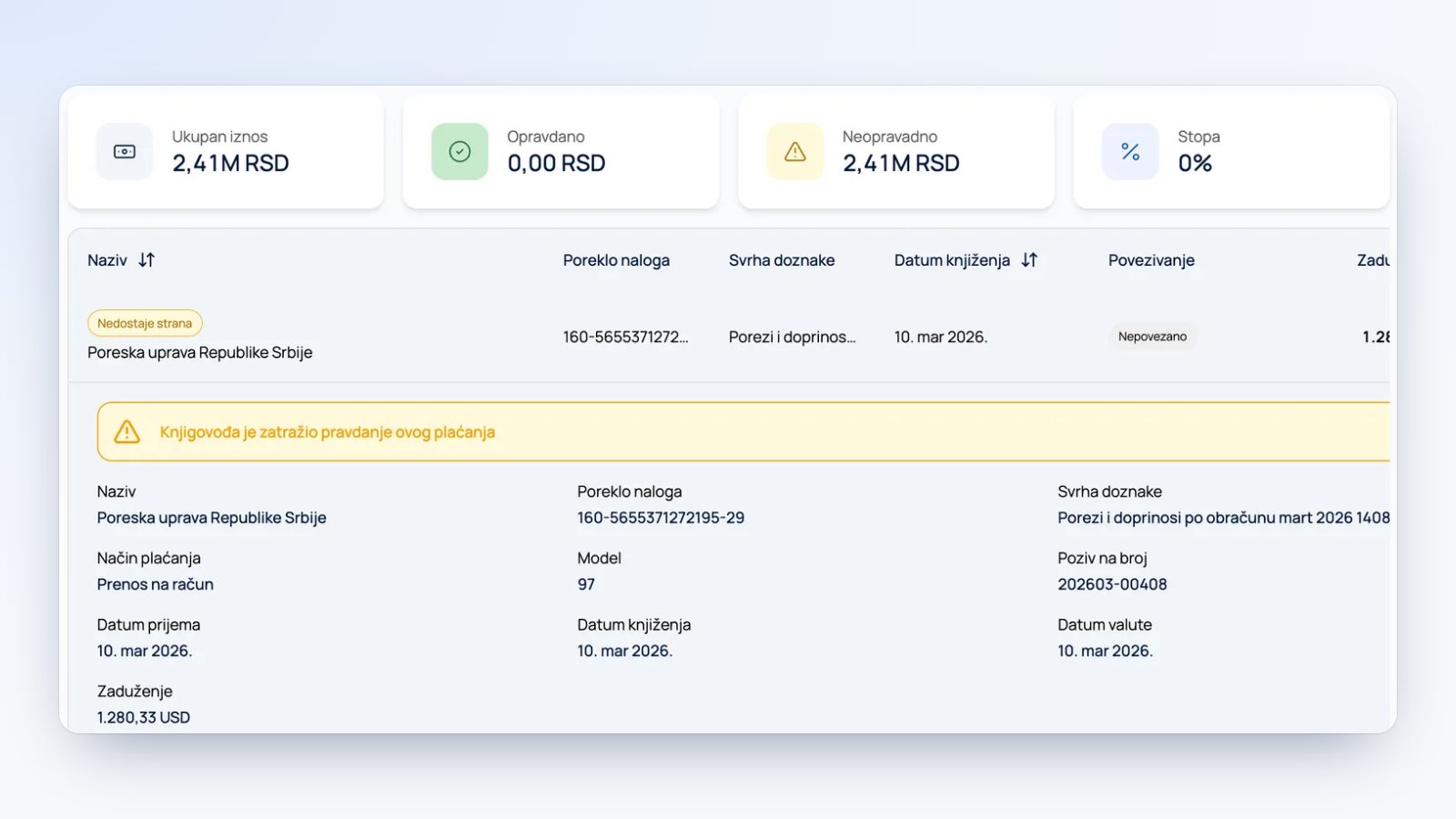Viewport: 1456px width, 819px height.
Task: Click the Datum prijema value 10. mar 2026.
Action: tap(145, 651)
